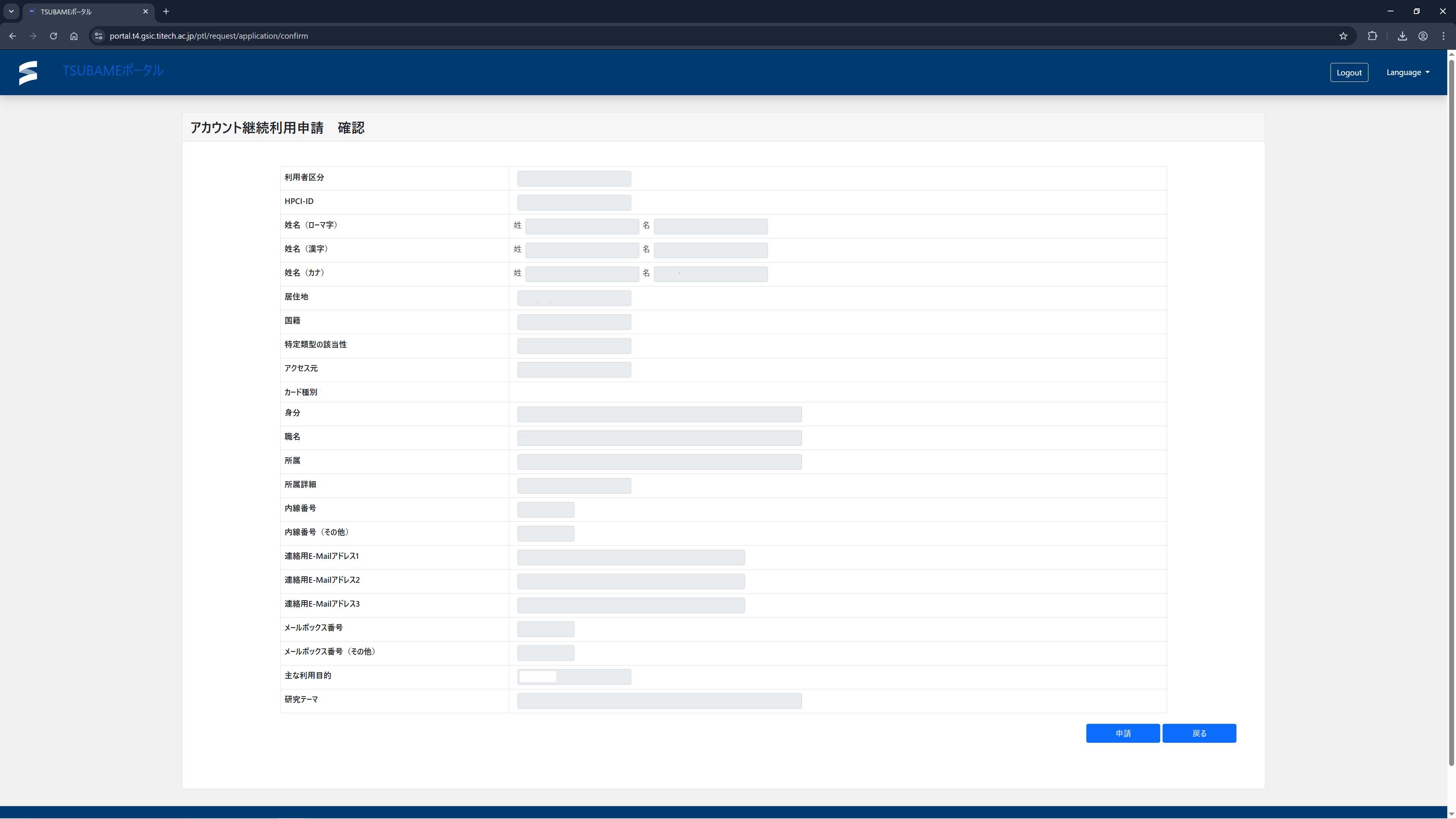The image size is (1456, 819).
Task: Open the downloads icon in toolbar
Action: coord(1402,36)
